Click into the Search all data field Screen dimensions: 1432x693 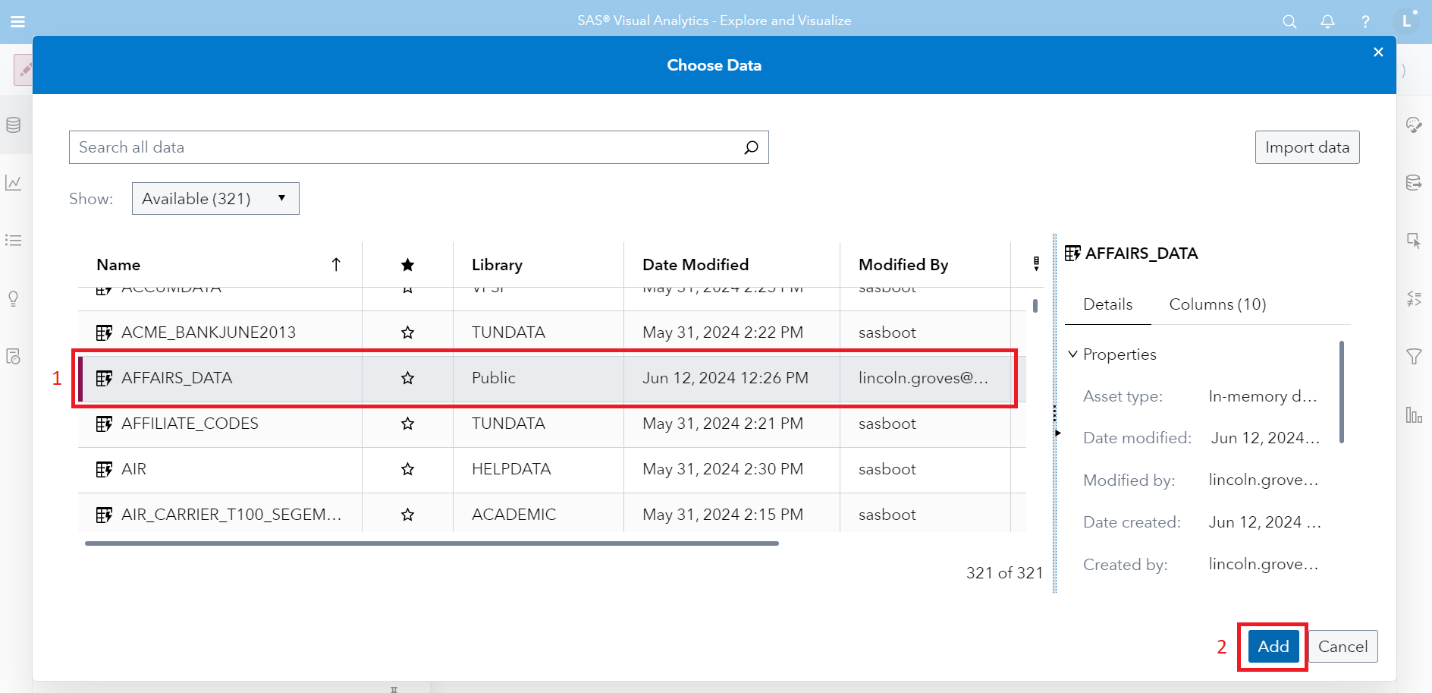400,147
